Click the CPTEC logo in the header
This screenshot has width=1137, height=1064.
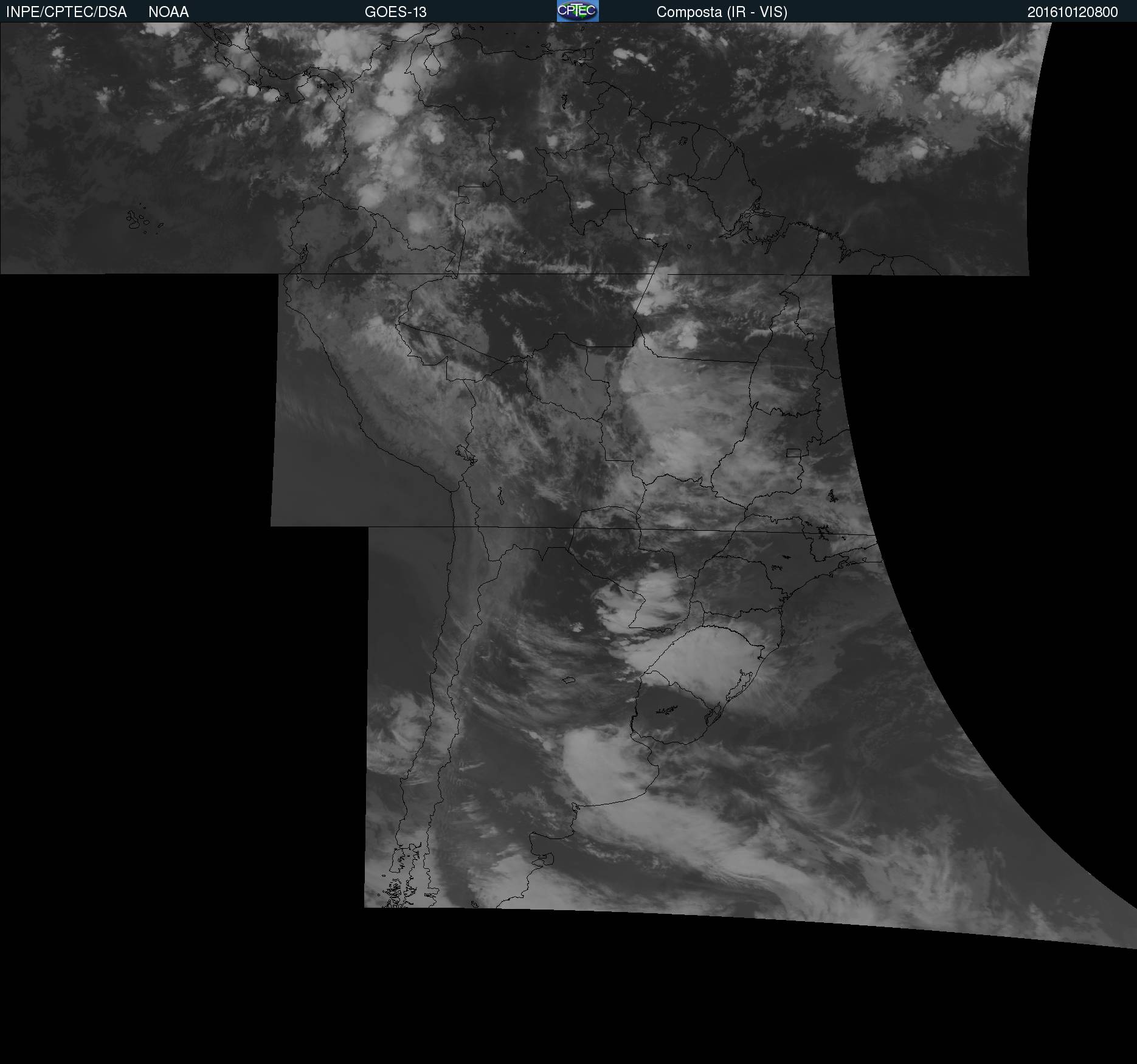pos(578,11)
